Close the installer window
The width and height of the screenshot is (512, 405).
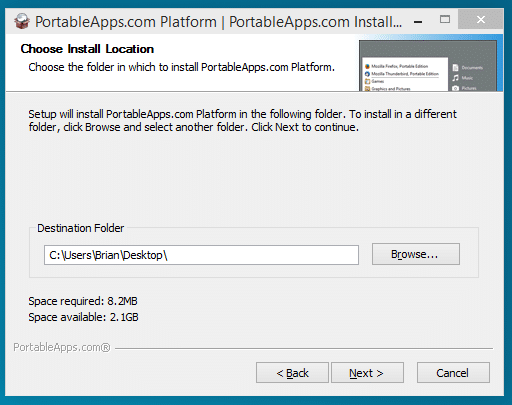481,19
